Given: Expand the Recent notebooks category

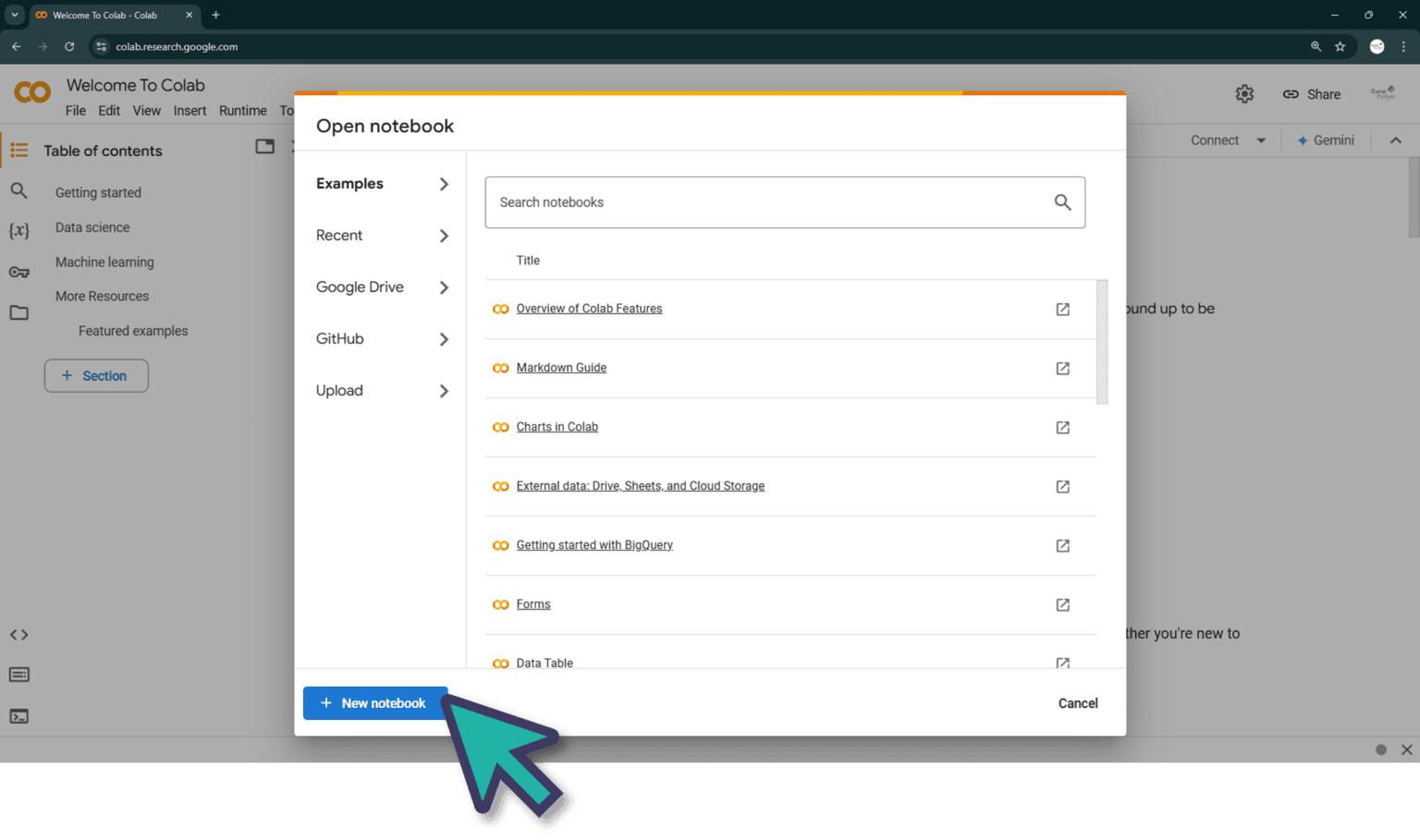Looking at the screenshot, I should coord(382,236).
